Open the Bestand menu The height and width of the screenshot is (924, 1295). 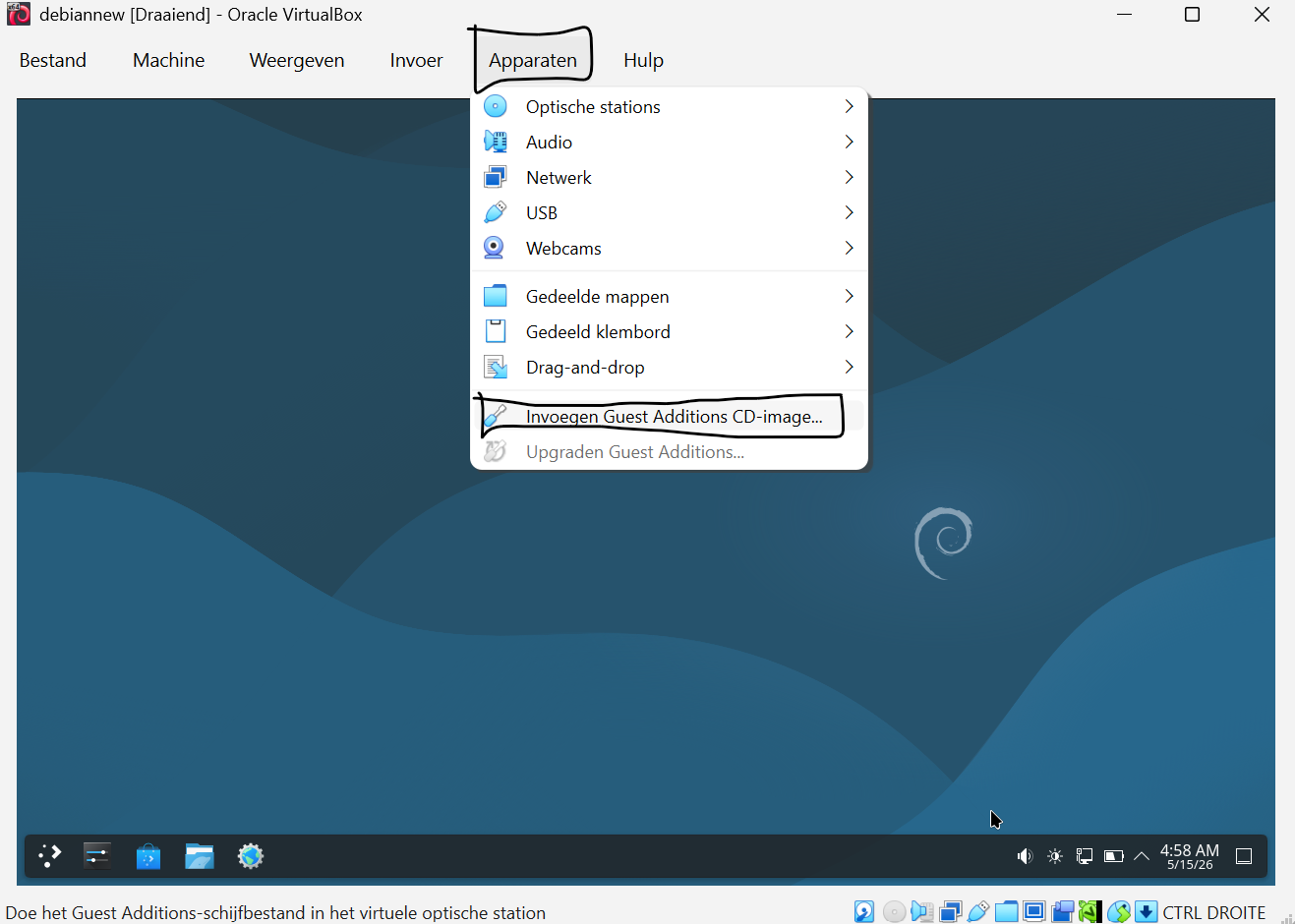(53, 60)
